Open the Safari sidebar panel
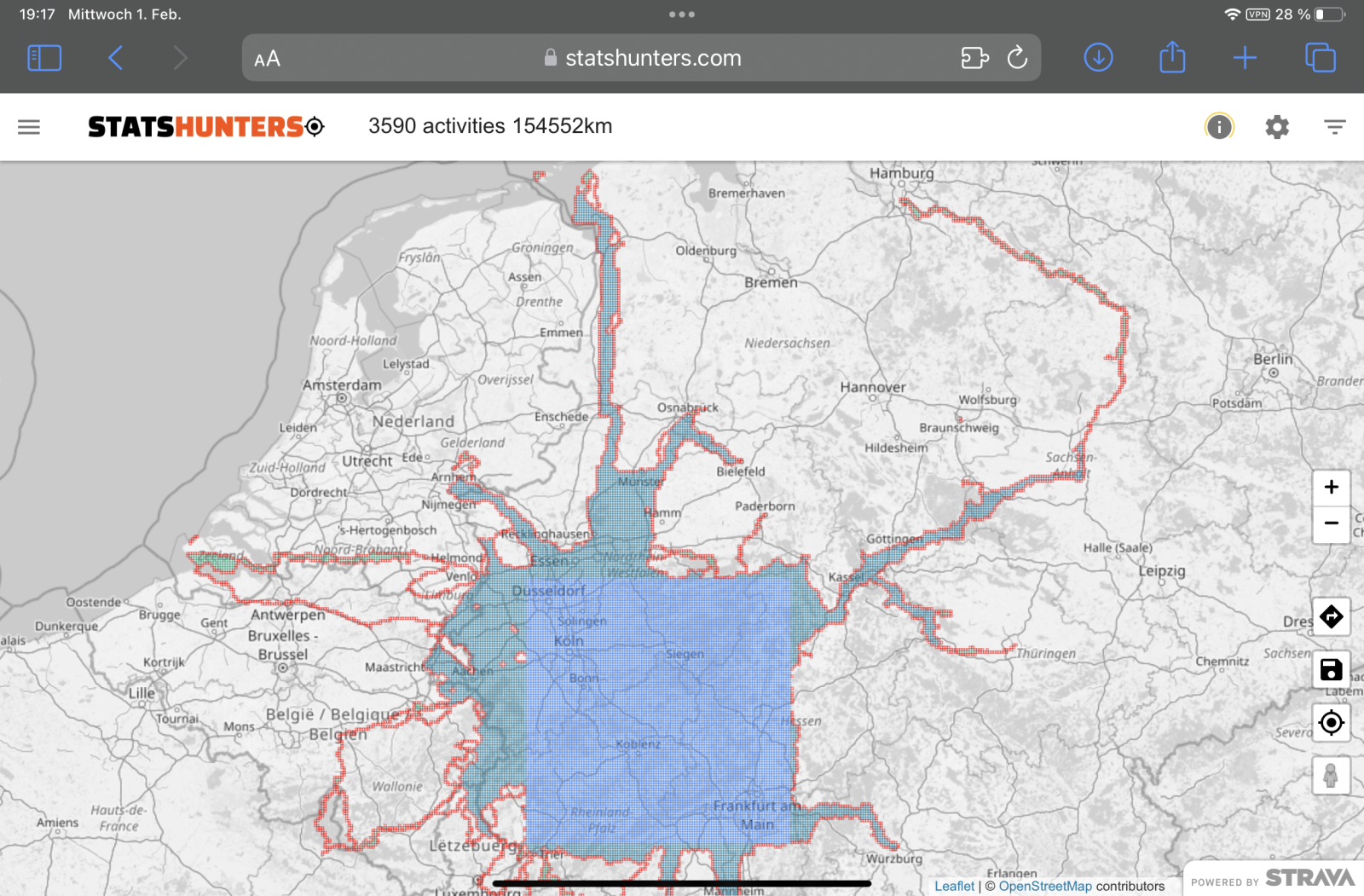 44,58
